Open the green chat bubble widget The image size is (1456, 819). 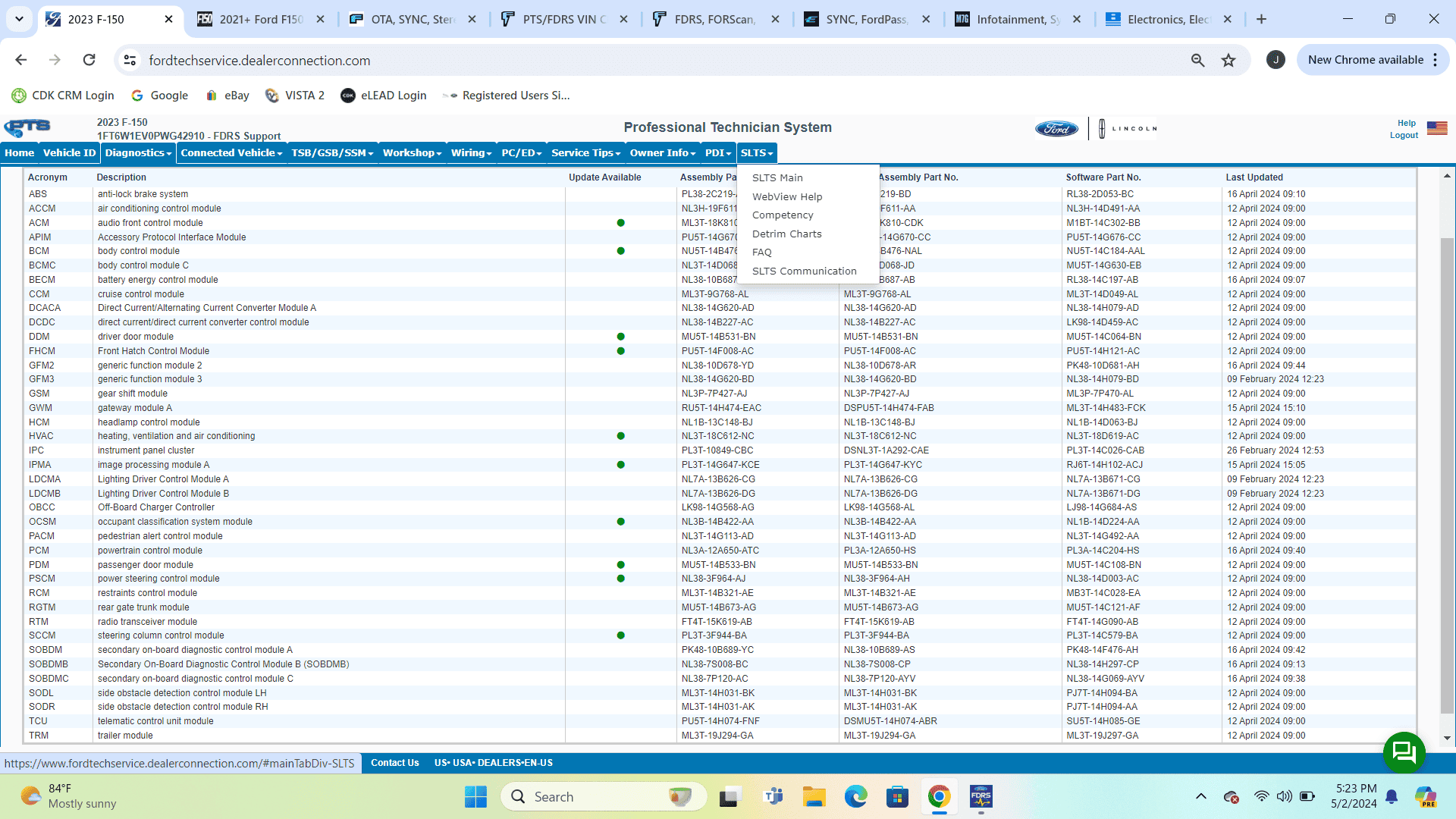coord(1404,752)
